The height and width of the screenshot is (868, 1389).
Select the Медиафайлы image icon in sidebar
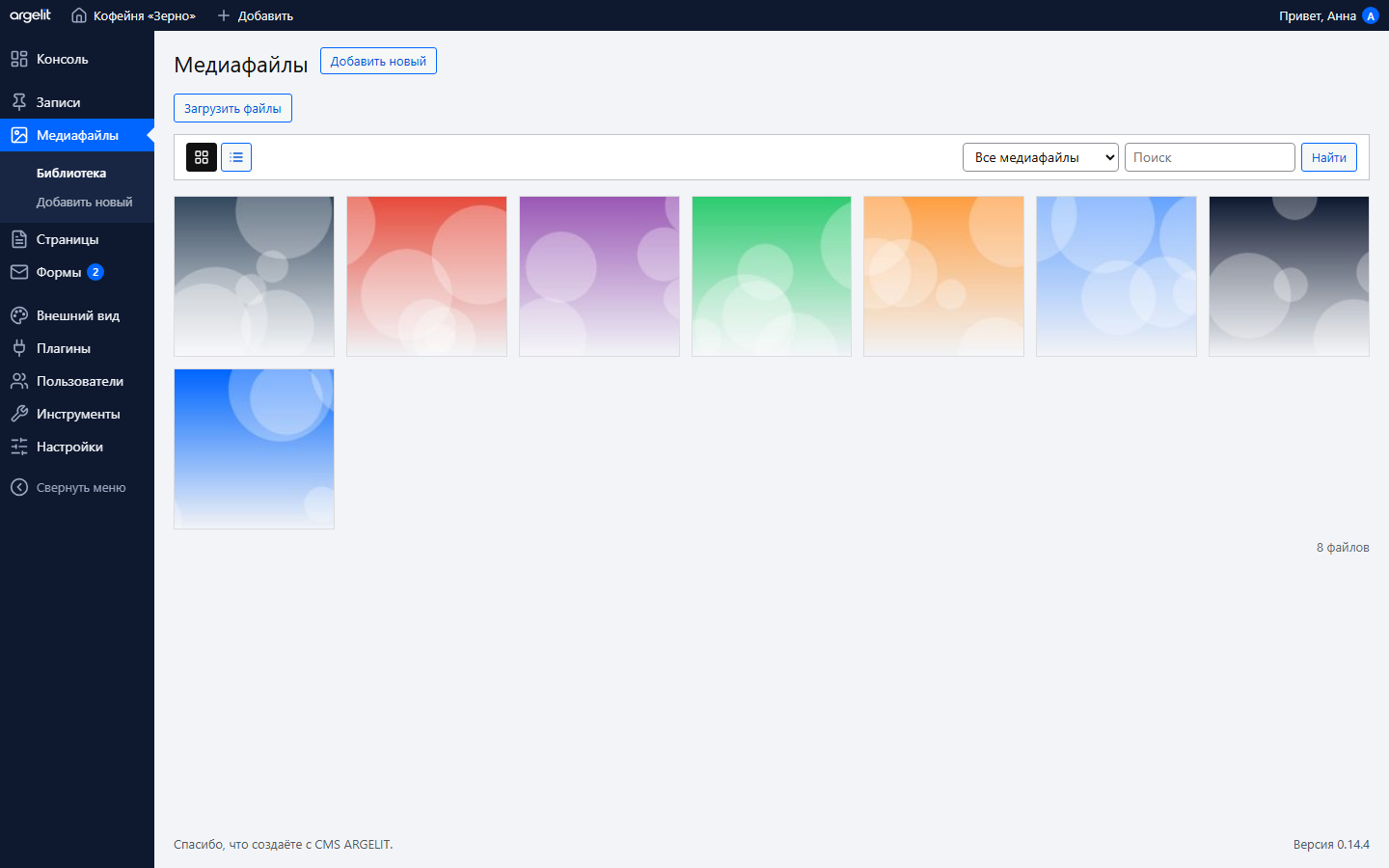coord(19,135)
